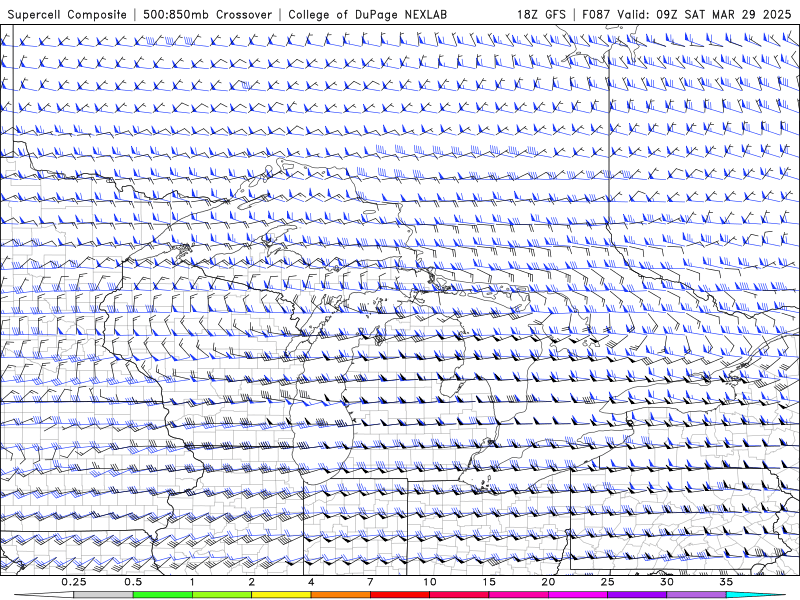This screenshot has height=600, width=800.
Task: Click the cyan above-35 colorbar arrow
Action: click(756, 595)
